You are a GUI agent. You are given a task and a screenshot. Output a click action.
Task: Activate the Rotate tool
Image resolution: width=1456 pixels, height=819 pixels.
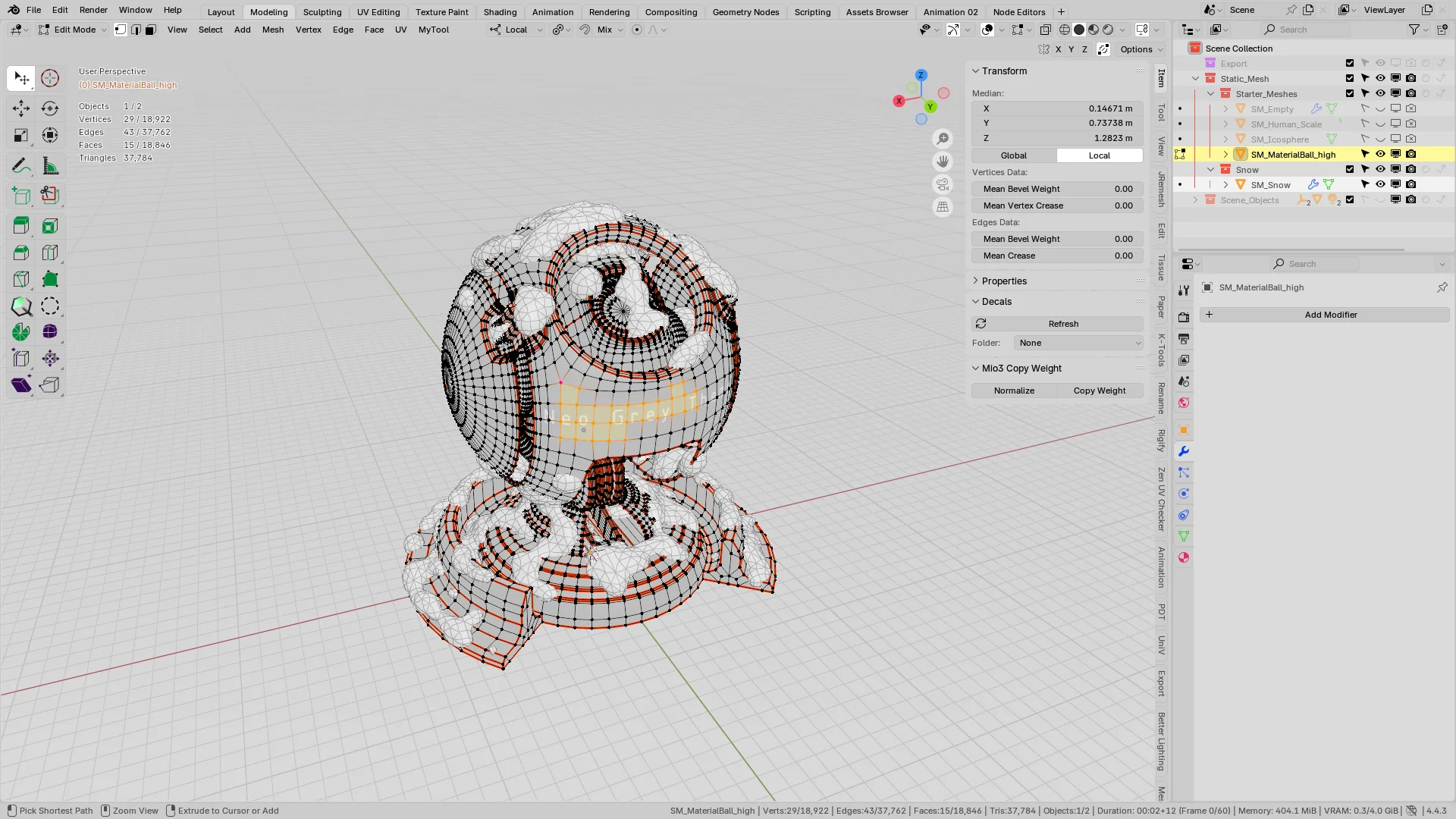click(x=50, y=108)
